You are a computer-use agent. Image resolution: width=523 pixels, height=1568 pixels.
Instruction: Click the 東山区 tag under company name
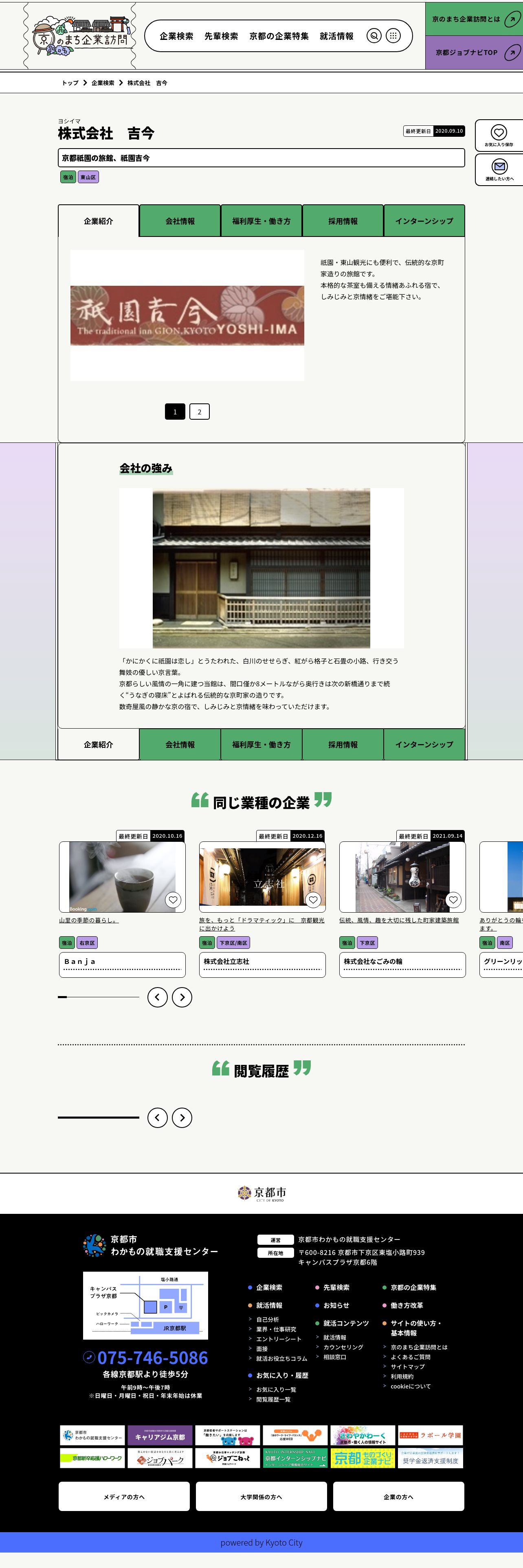[x=88, y=177]
